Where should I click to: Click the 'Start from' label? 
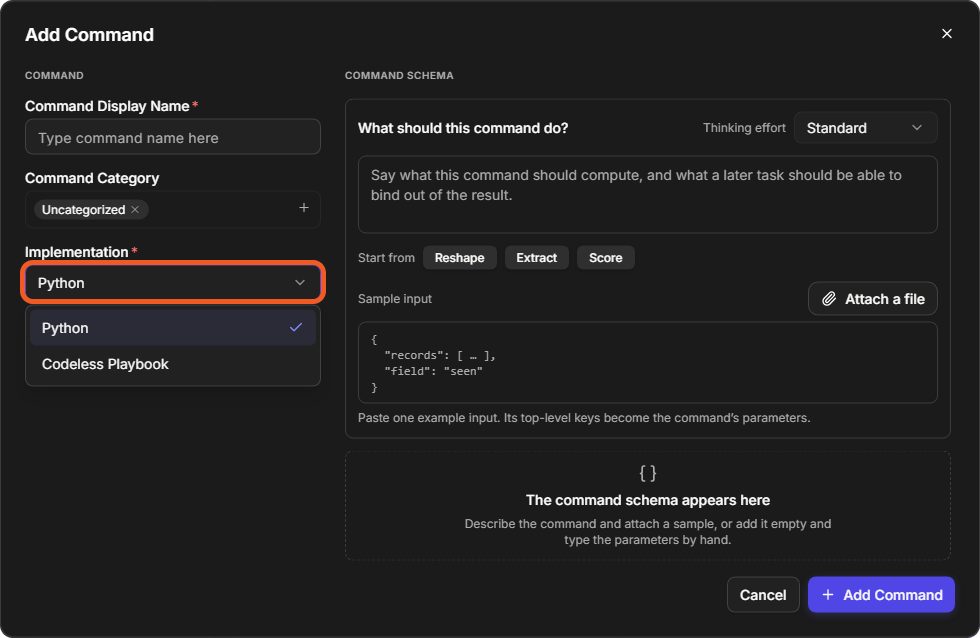tap(386, 257)
